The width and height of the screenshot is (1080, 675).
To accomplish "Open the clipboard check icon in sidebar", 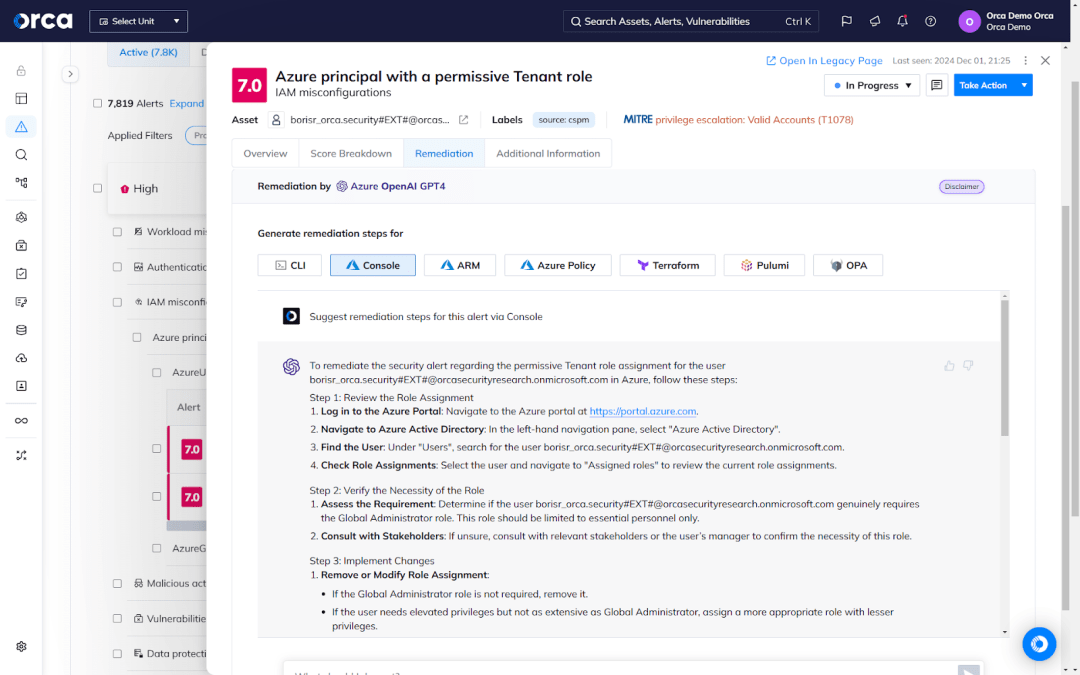I will 21,273.
